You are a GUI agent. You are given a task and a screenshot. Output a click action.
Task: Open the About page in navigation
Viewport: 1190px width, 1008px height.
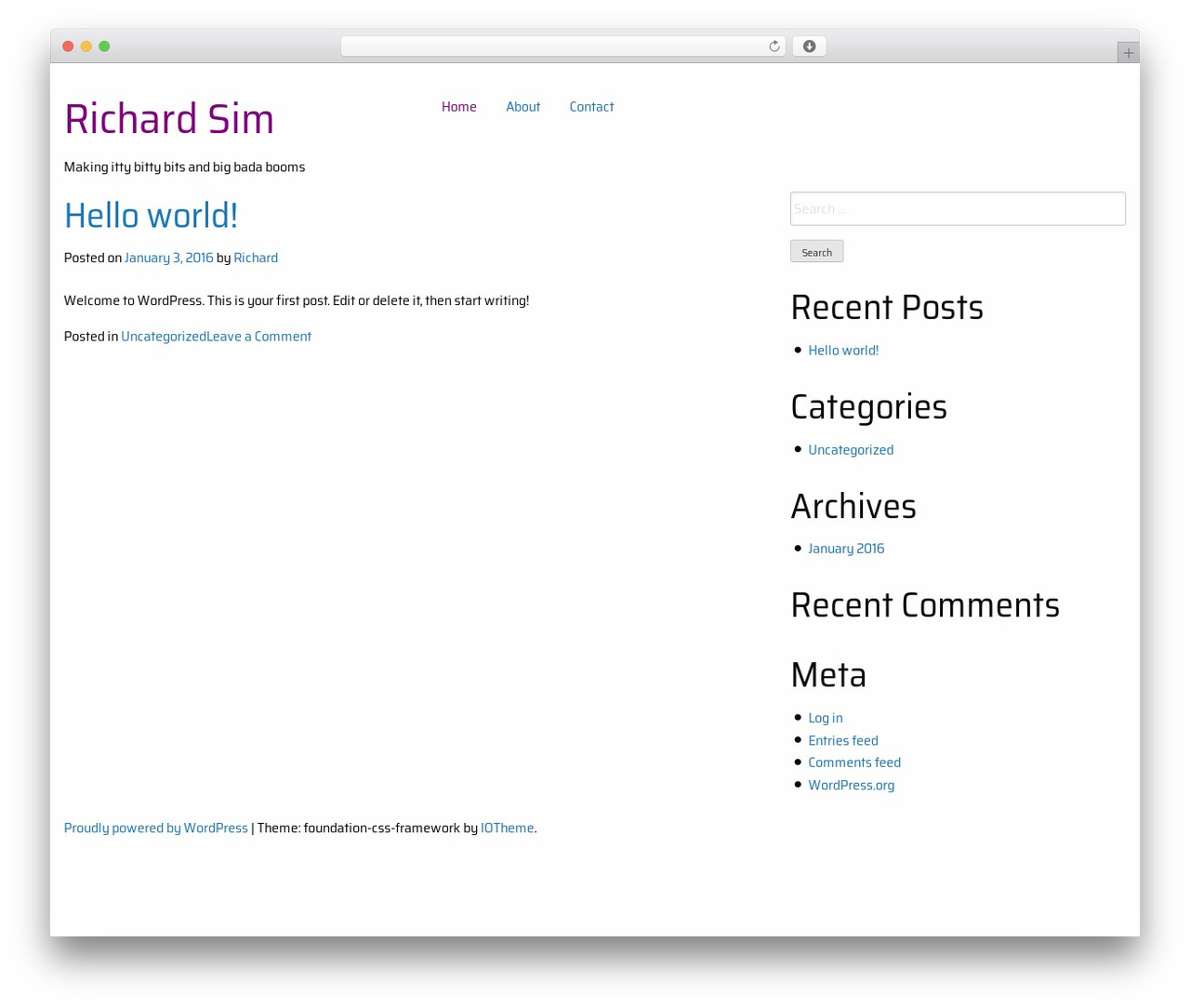coord(522,107)
